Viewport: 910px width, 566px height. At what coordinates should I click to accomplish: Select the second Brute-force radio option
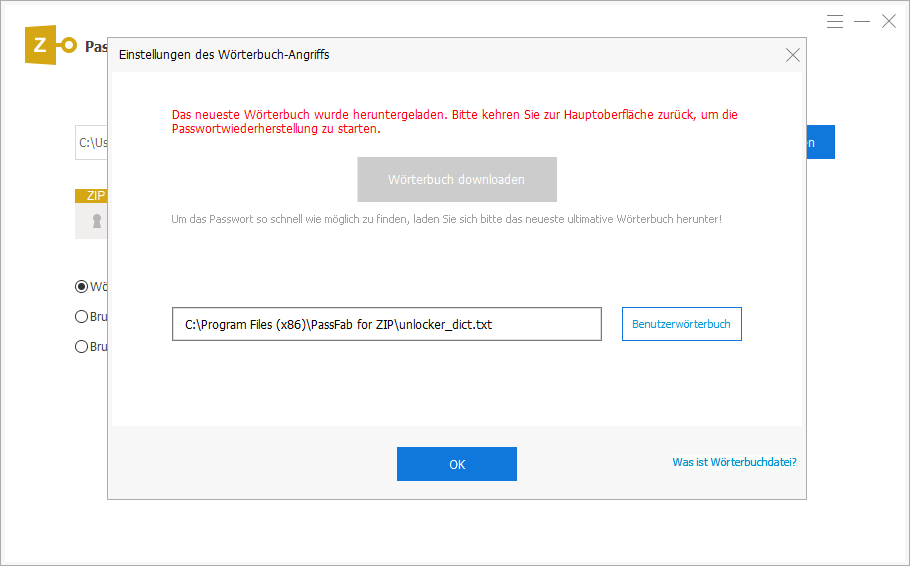(x=81, y=347)
